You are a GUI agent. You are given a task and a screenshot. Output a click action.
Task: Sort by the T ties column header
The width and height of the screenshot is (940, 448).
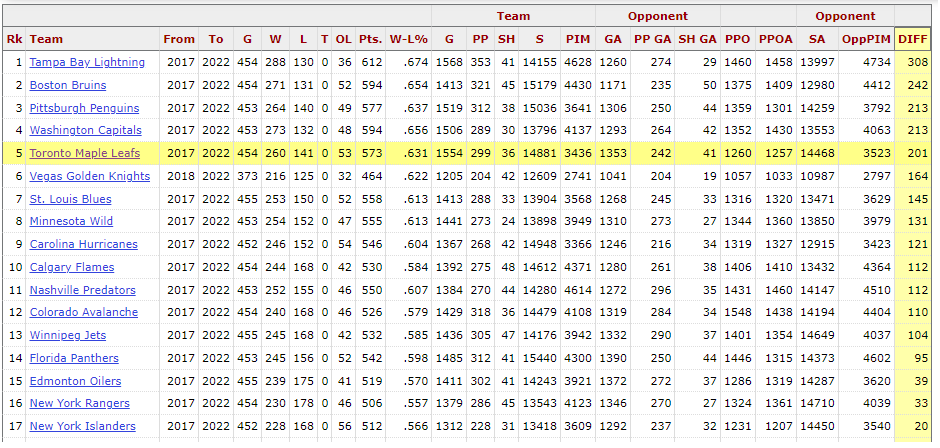point(324,39)
